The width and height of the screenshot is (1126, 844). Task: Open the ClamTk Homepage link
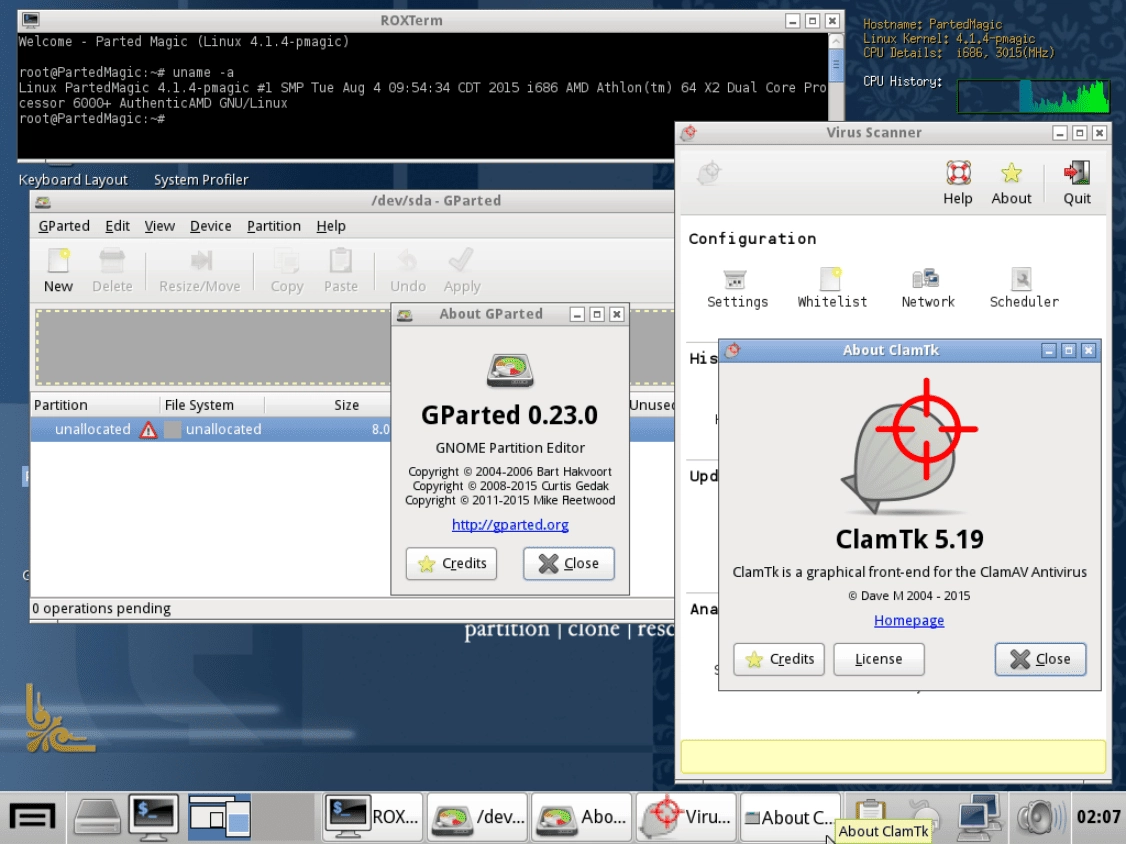click(908, 621)
